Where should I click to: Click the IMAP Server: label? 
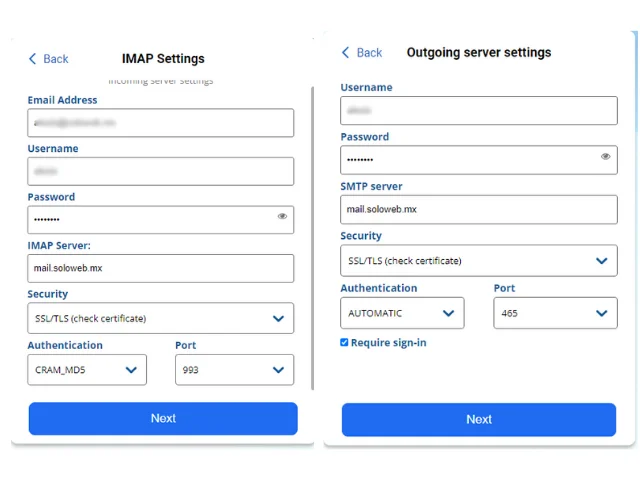tap(59, 246)
